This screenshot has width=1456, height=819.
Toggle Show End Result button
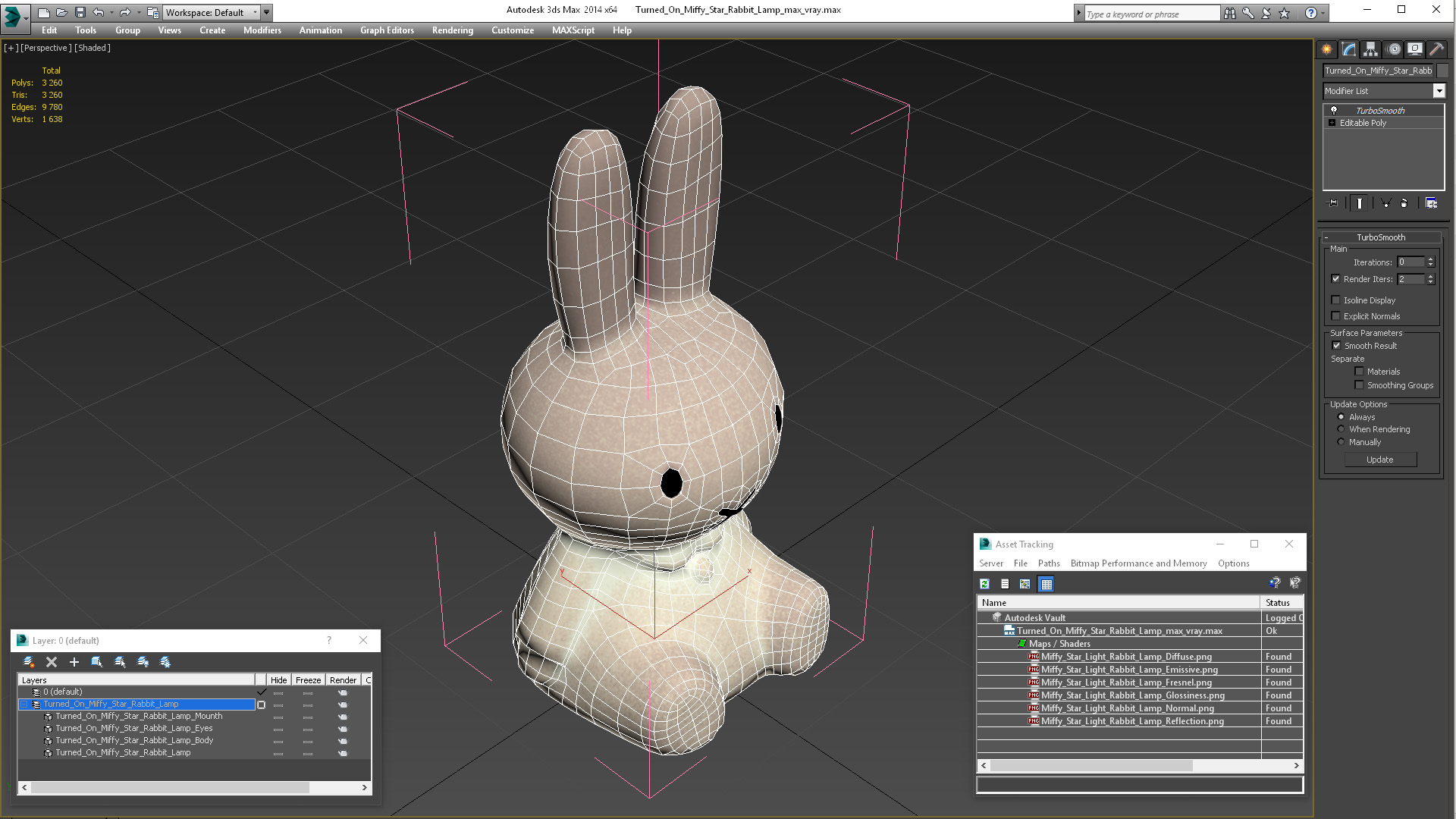click(x=1360, y=203)
